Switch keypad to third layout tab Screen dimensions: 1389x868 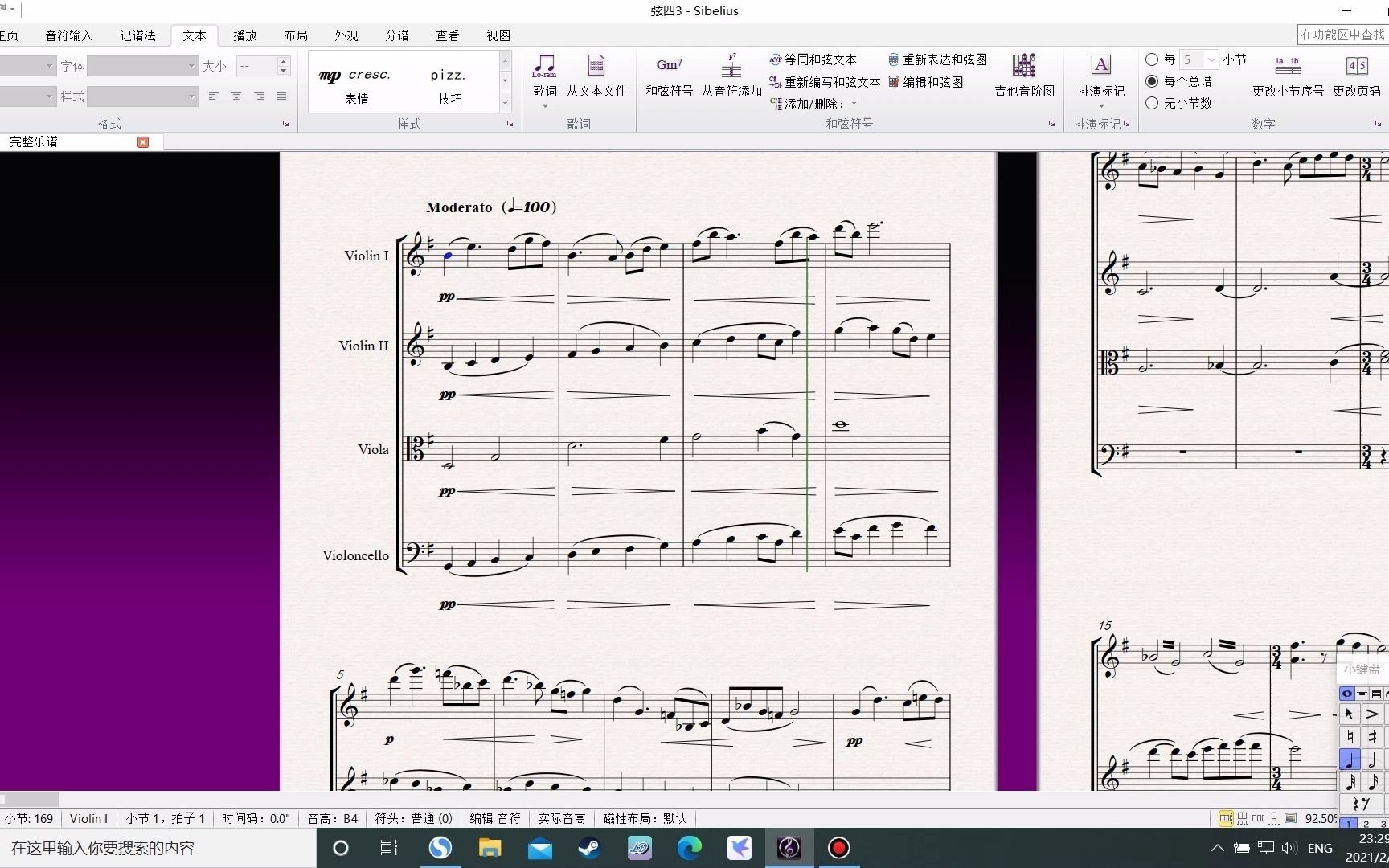coord(1376,694)
